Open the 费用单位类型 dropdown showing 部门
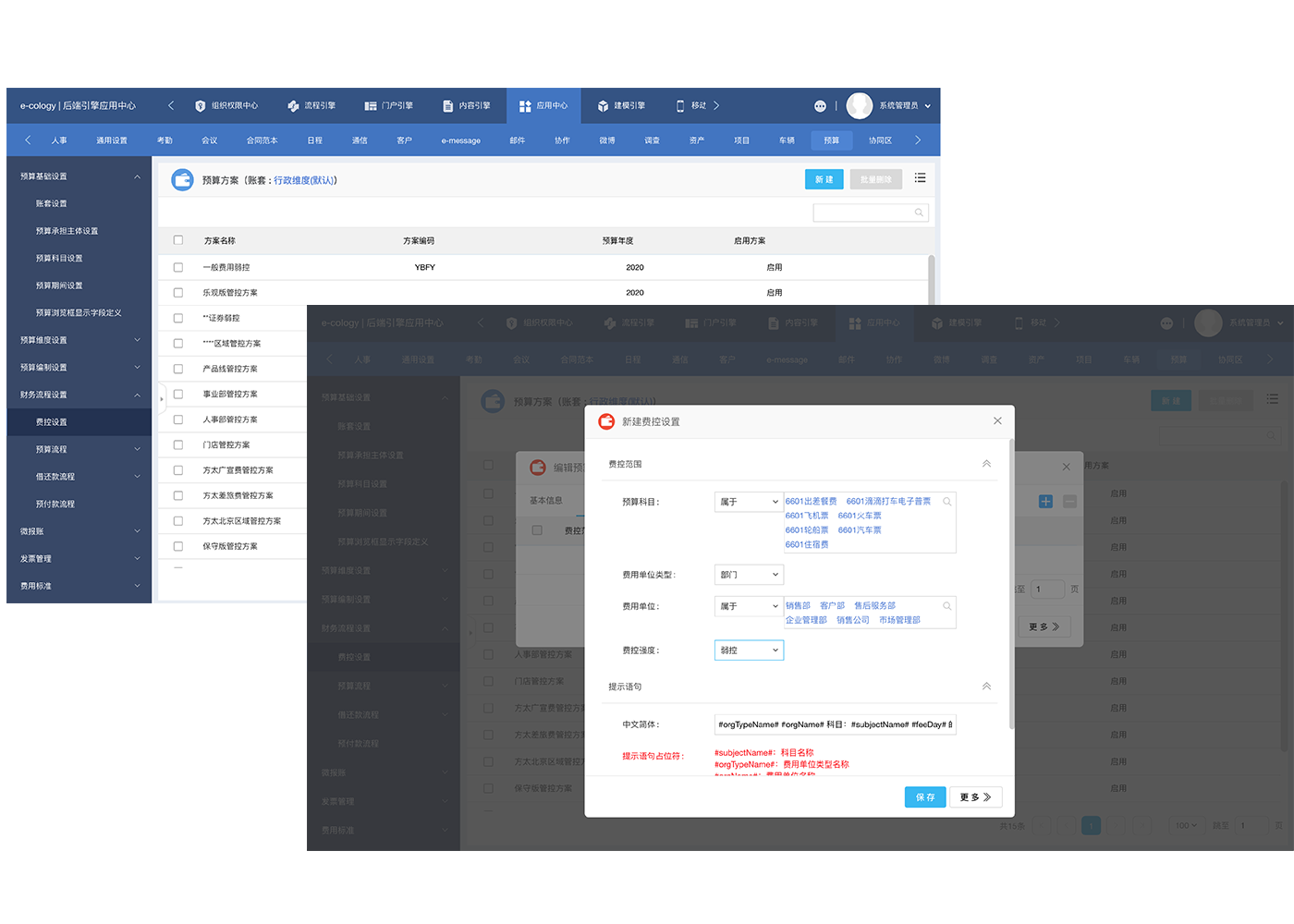Image resolution: width=1294 pixels, height=924 pixels. click(749, 575)
